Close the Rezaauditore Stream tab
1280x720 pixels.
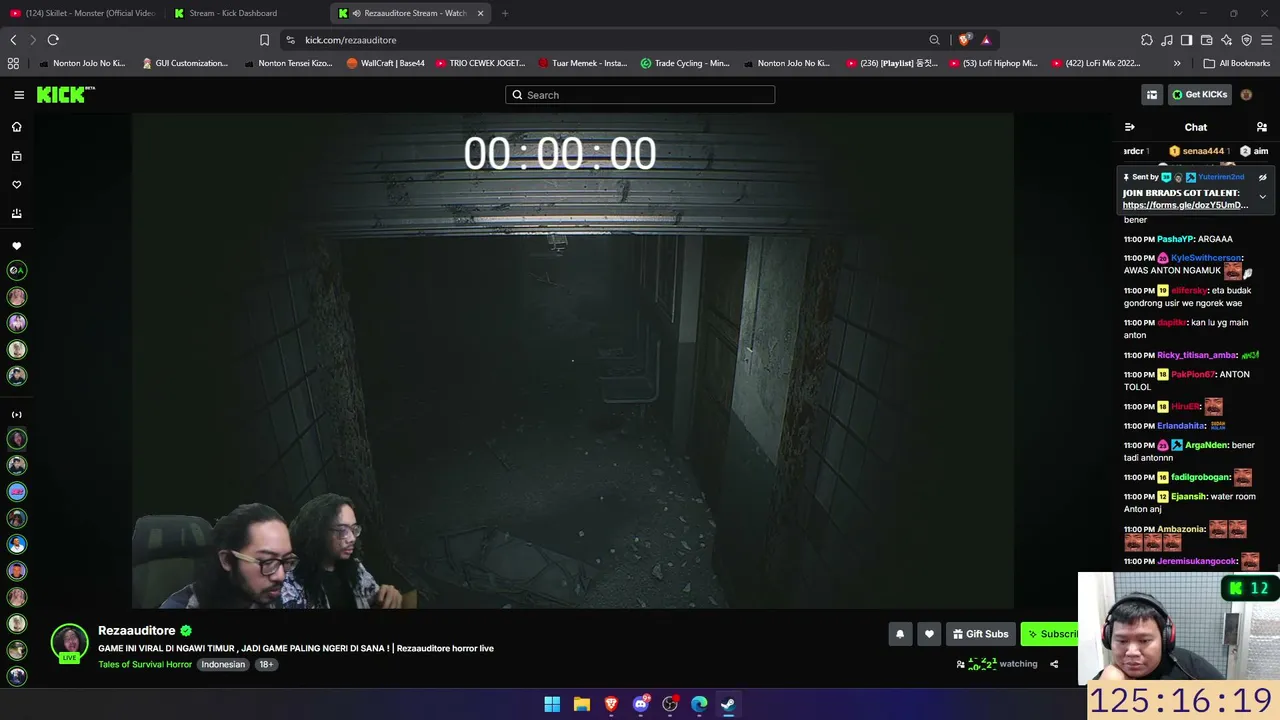click(481, 13)
